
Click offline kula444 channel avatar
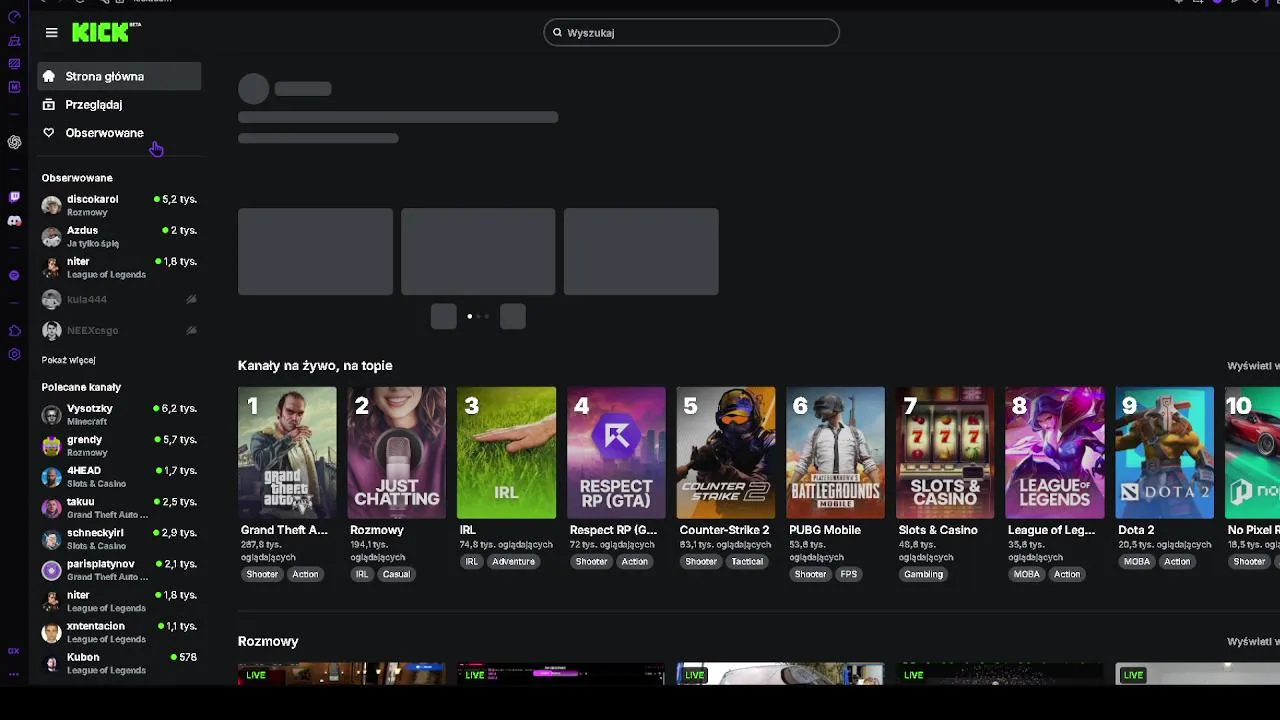tap(51, 299)
